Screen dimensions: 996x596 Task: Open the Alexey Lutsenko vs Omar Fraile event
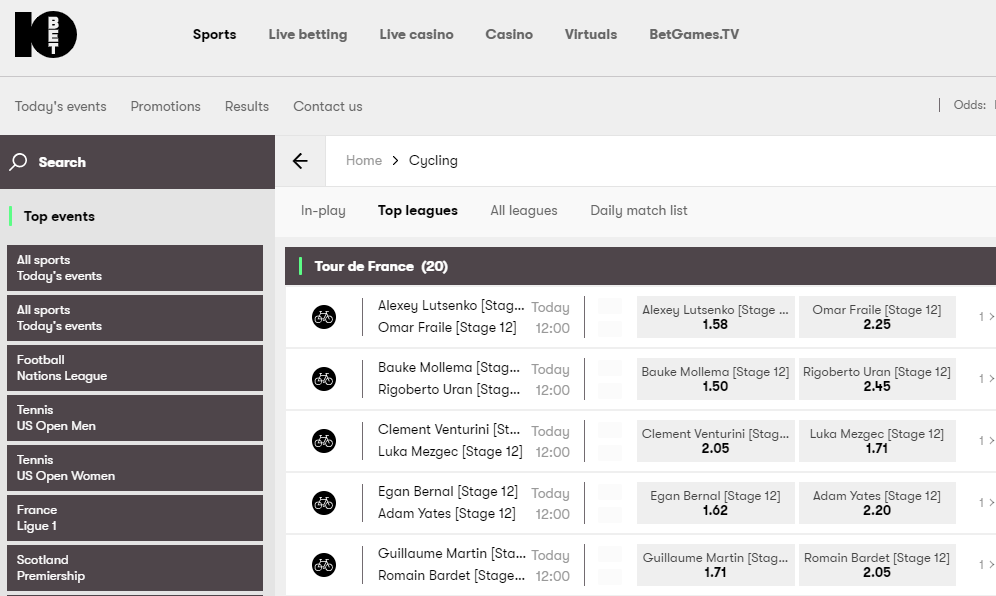[x=451, y=316]
